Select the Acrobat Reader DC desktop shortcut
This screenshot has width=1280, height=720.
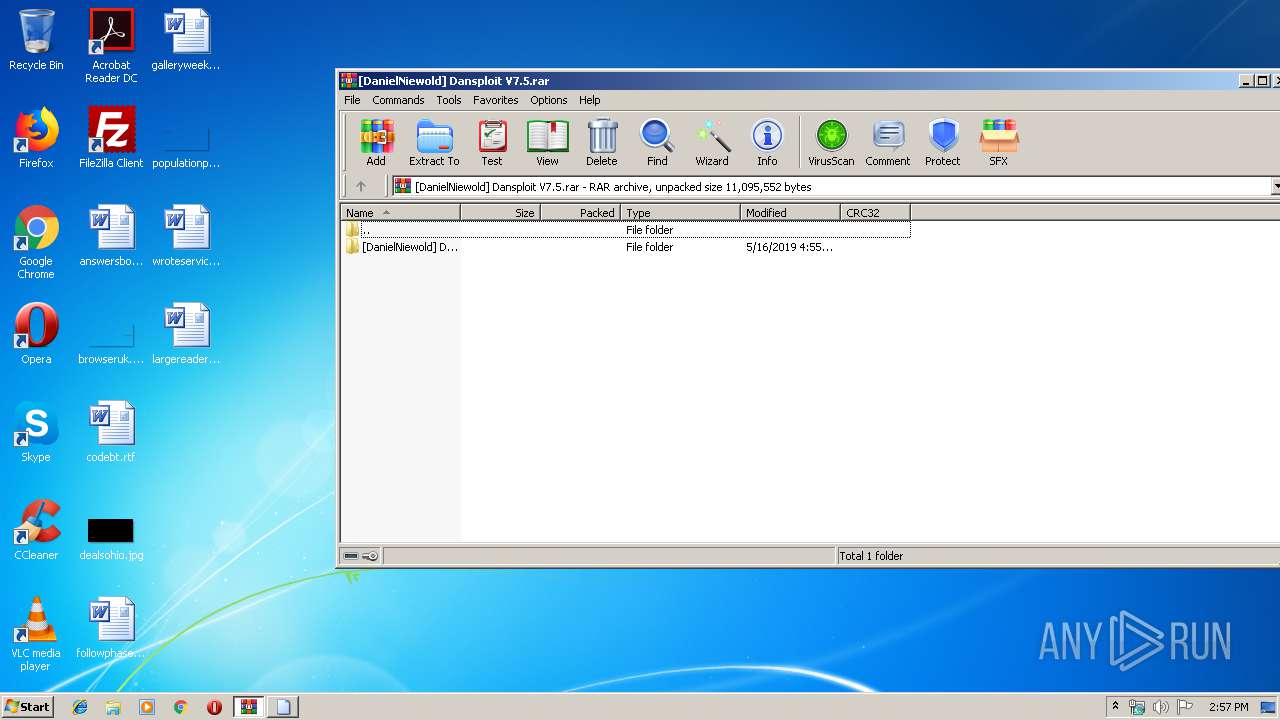(111, 46)
